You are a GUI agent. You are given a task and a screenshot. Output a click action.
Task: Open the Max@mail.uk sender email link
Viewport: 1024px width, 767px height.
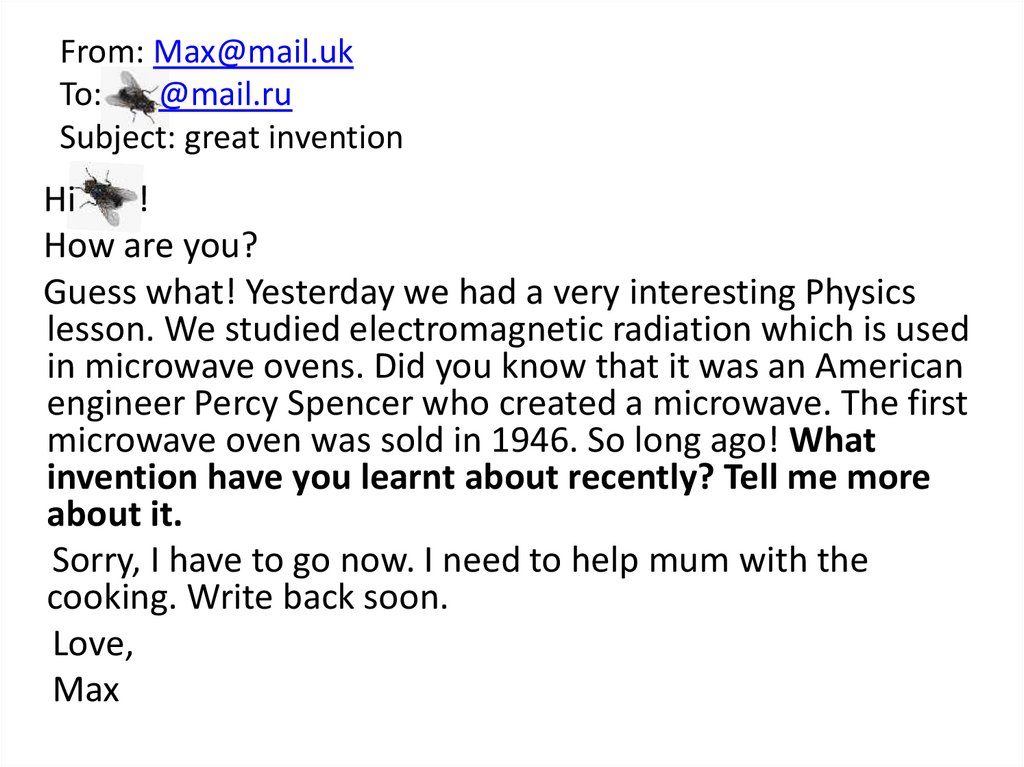pyautogui.click(x=253, y=51)
